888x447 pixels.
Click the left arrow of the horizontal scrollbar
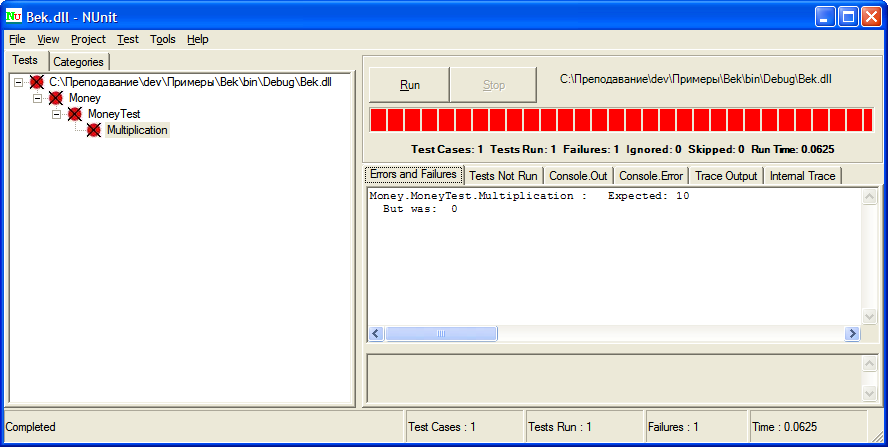click(377, 334)
